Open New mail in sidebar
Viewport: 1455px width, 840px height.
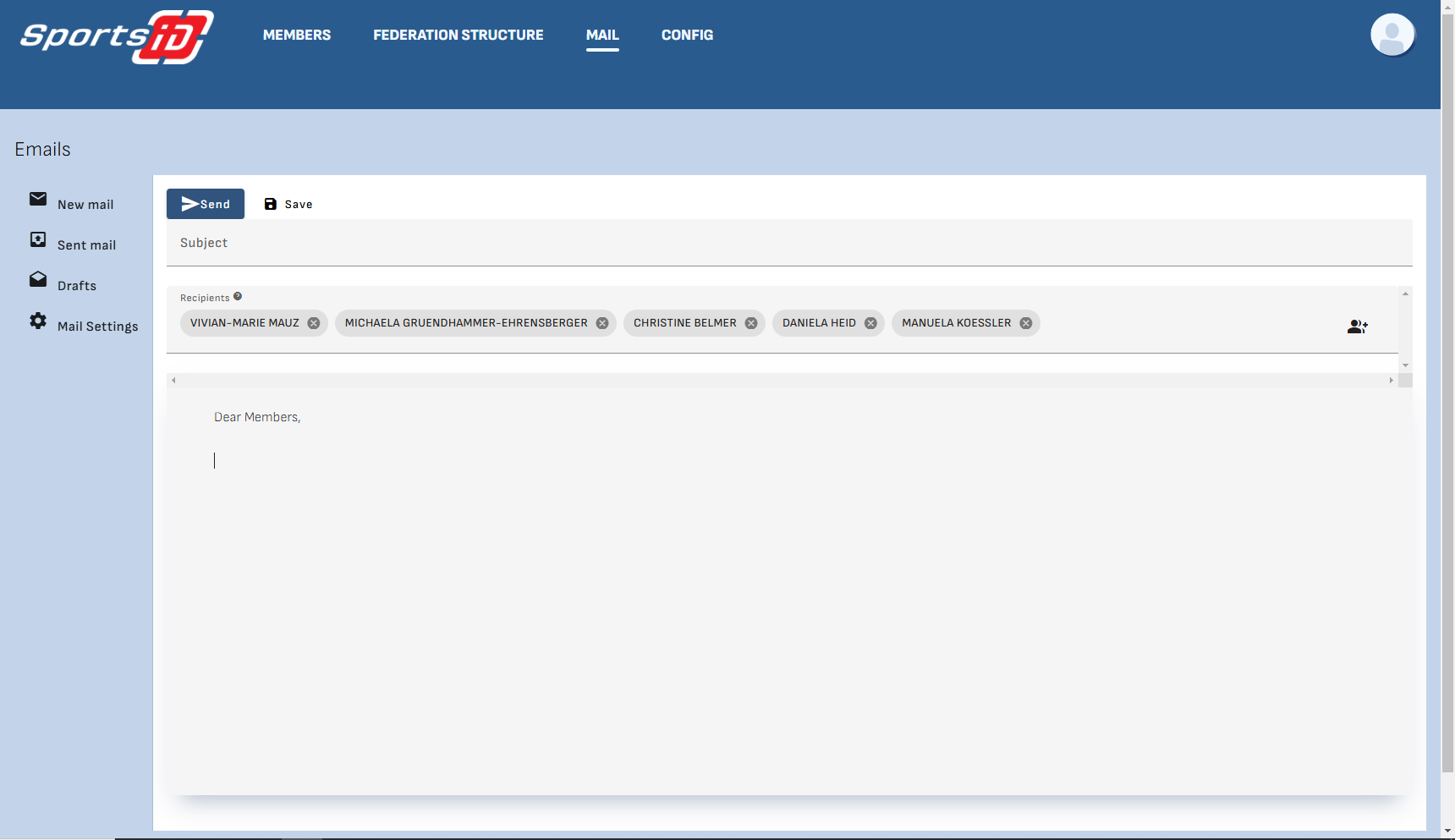[85, 205]
